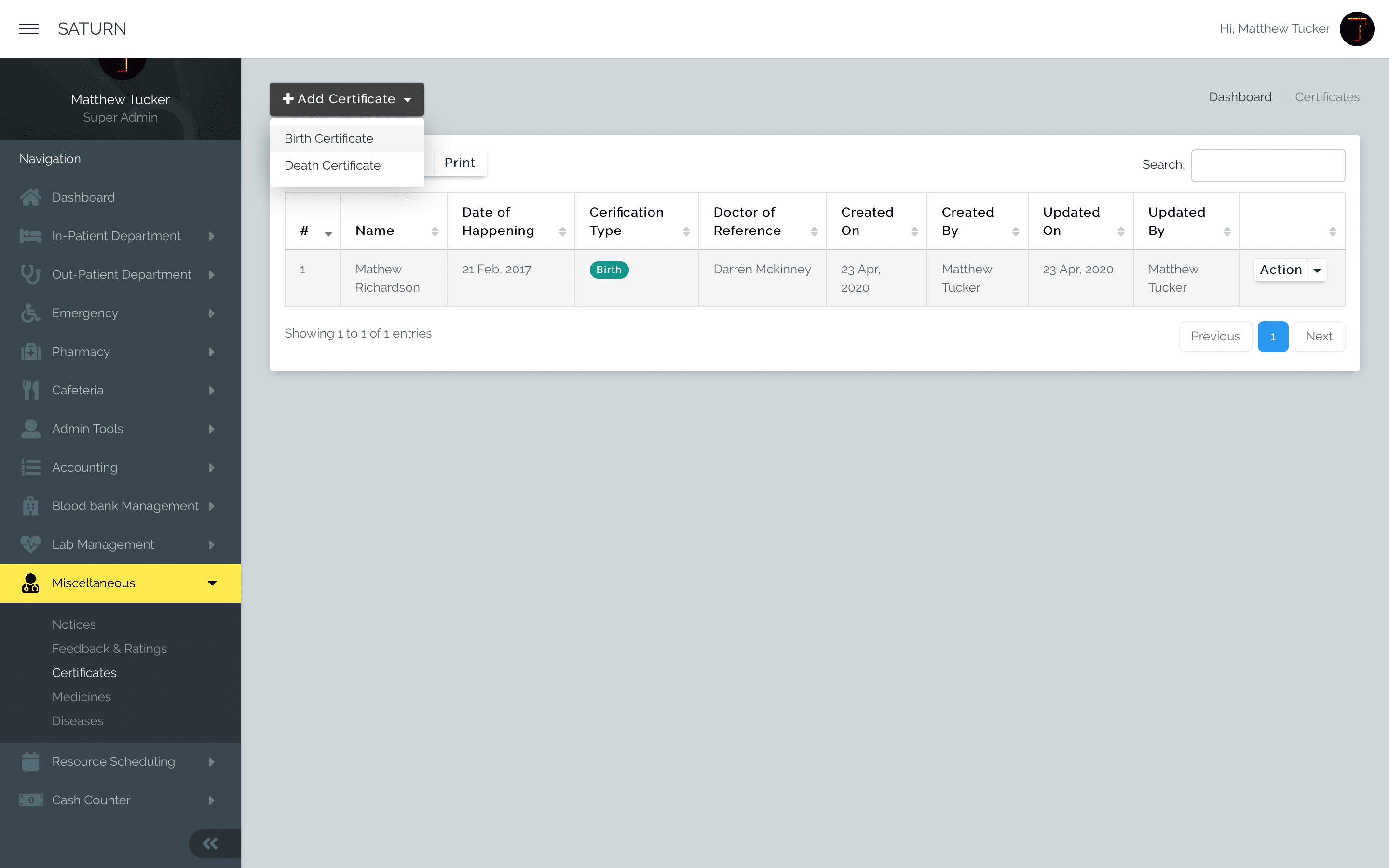Click the Lab Management heartbeat icon

[x=30, y=544]
